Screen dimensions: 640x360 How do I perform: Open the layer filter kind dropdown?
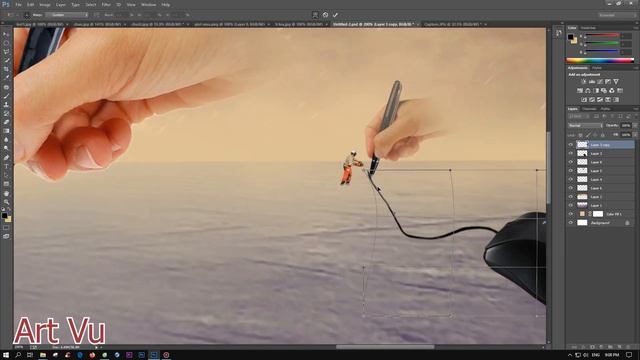(579, 116)
